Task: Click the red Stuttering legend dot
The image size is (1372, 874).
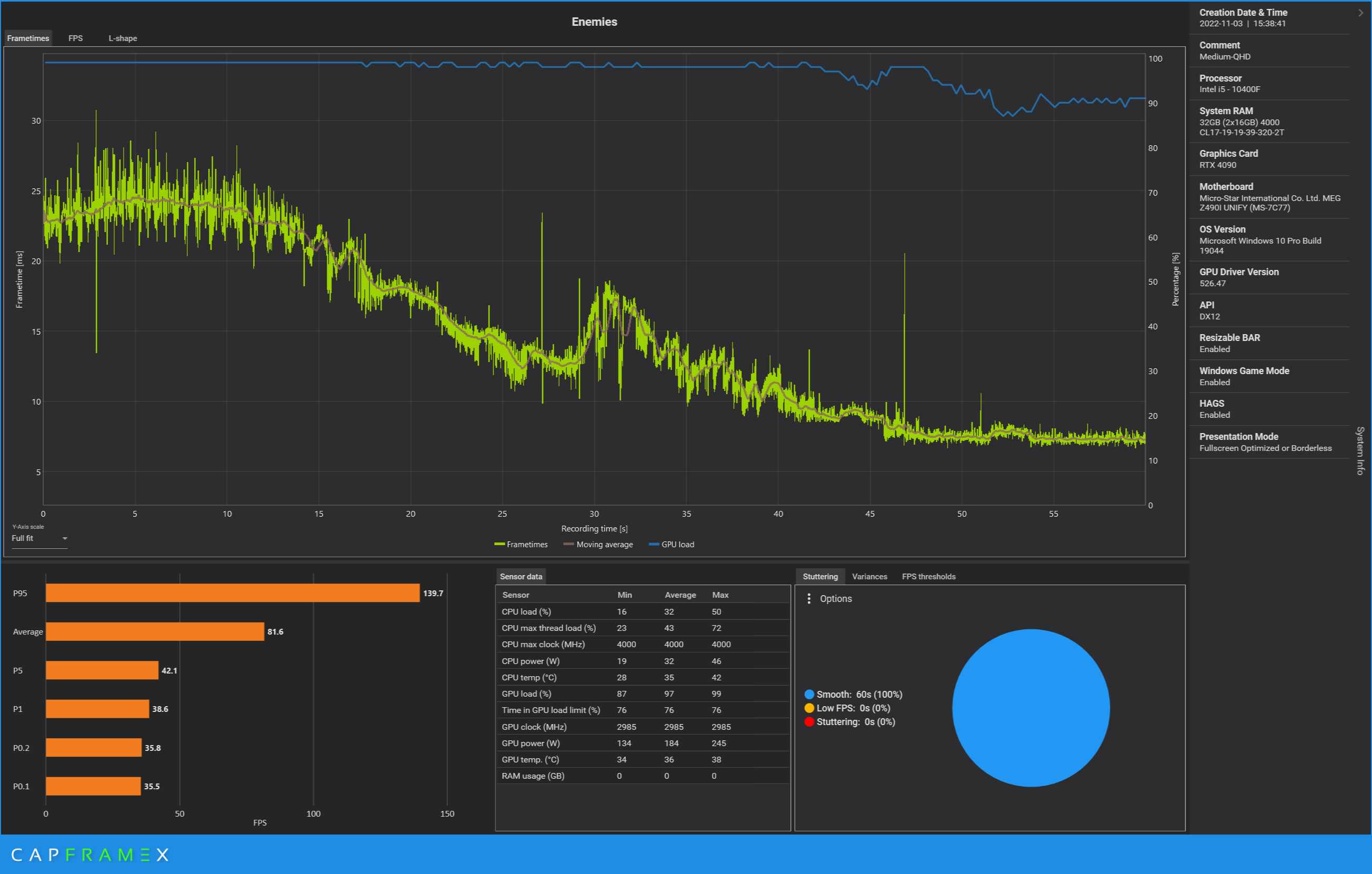Action: [809, 722]
